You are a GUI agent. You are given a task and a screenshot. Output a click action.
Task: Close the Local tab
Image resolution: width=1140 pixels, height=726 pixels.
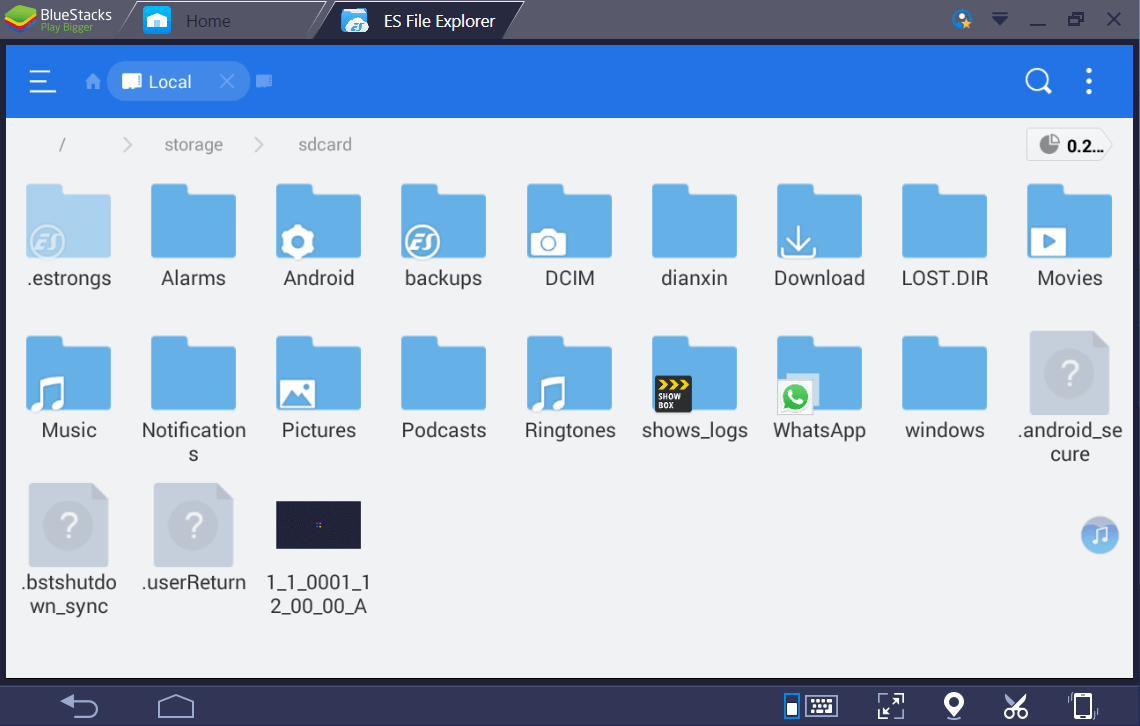click(227, 81)
